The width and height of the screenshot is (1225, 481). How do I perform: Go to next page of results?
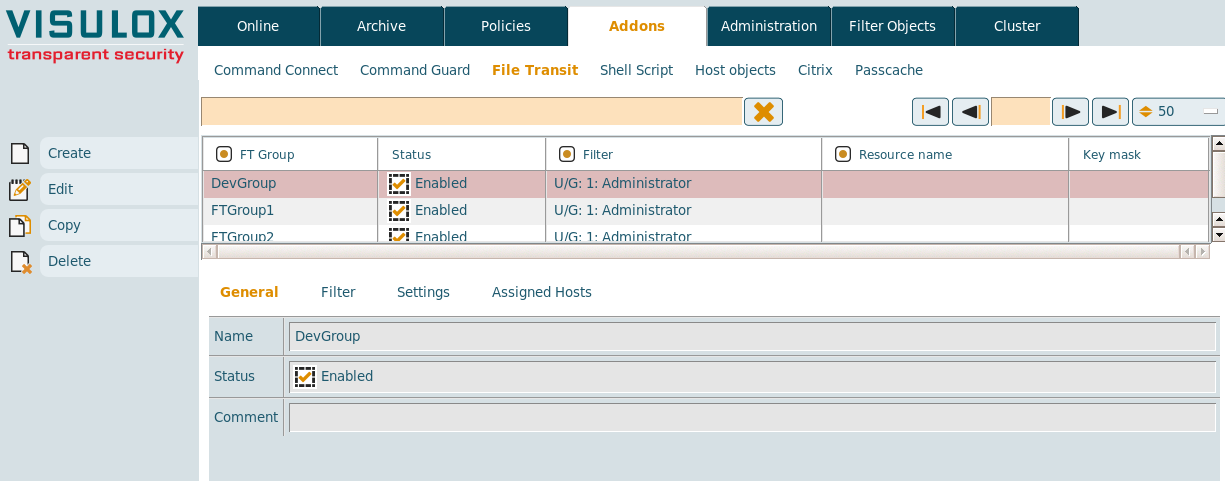1070,112
